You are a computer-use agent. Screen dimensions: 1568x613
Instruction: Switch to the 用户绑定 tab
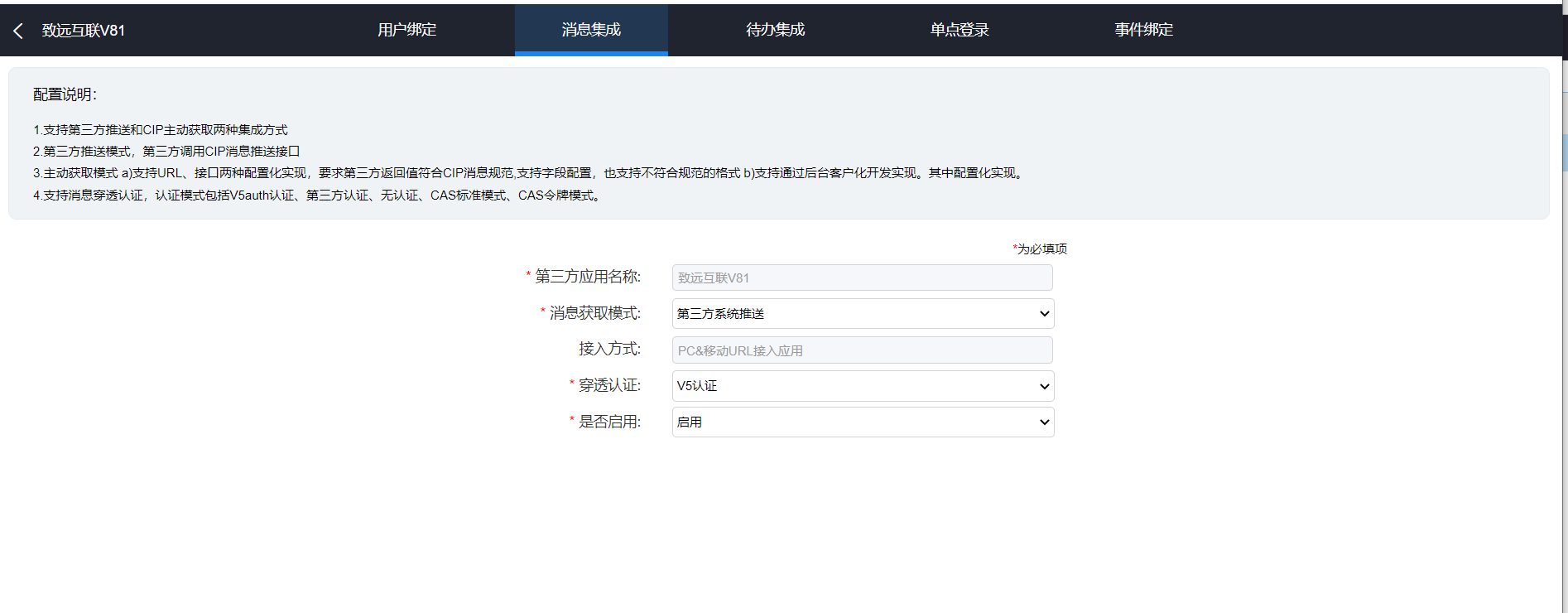[406, 30]
